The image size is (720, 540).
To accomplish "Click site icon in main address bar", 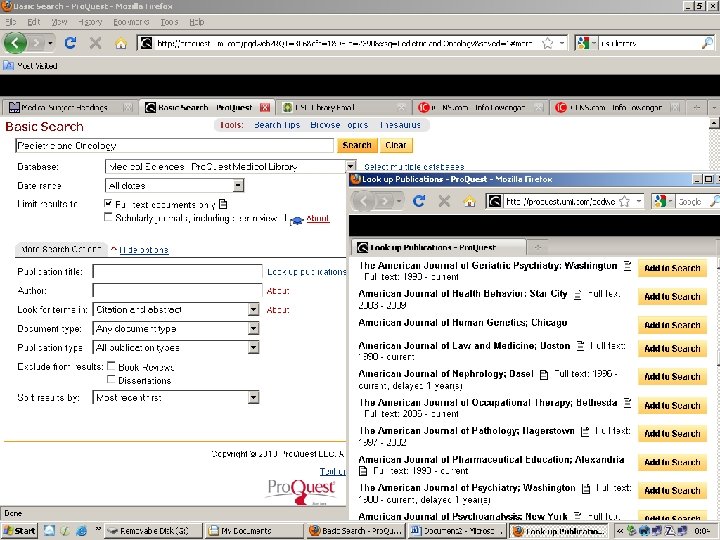I will pos(146,43).
